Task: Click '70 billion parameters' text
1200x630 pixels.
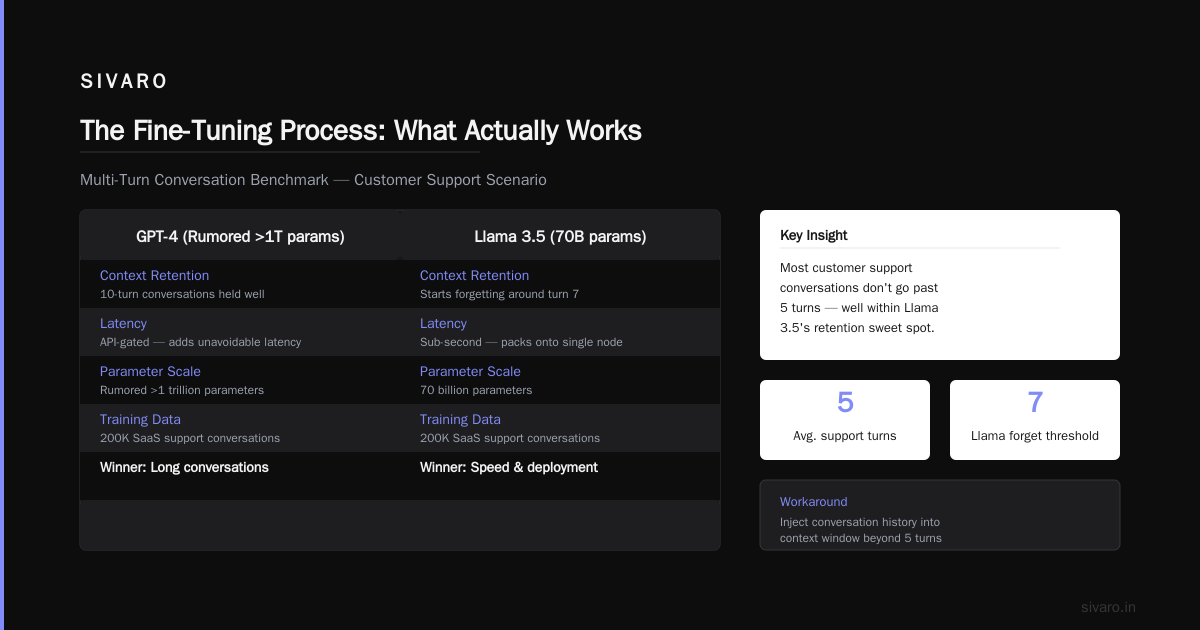Action: (476, 390)
